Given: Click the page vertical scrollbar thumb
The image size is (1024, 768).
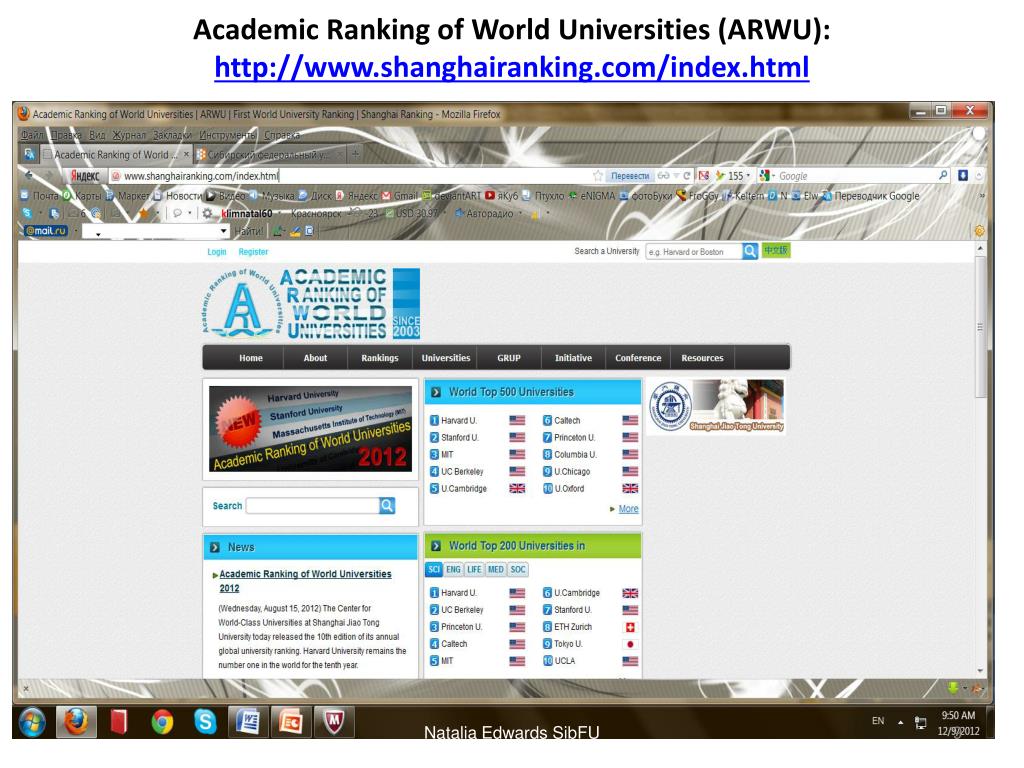Looking at the screenshot, I should click(x=980, y=327).
